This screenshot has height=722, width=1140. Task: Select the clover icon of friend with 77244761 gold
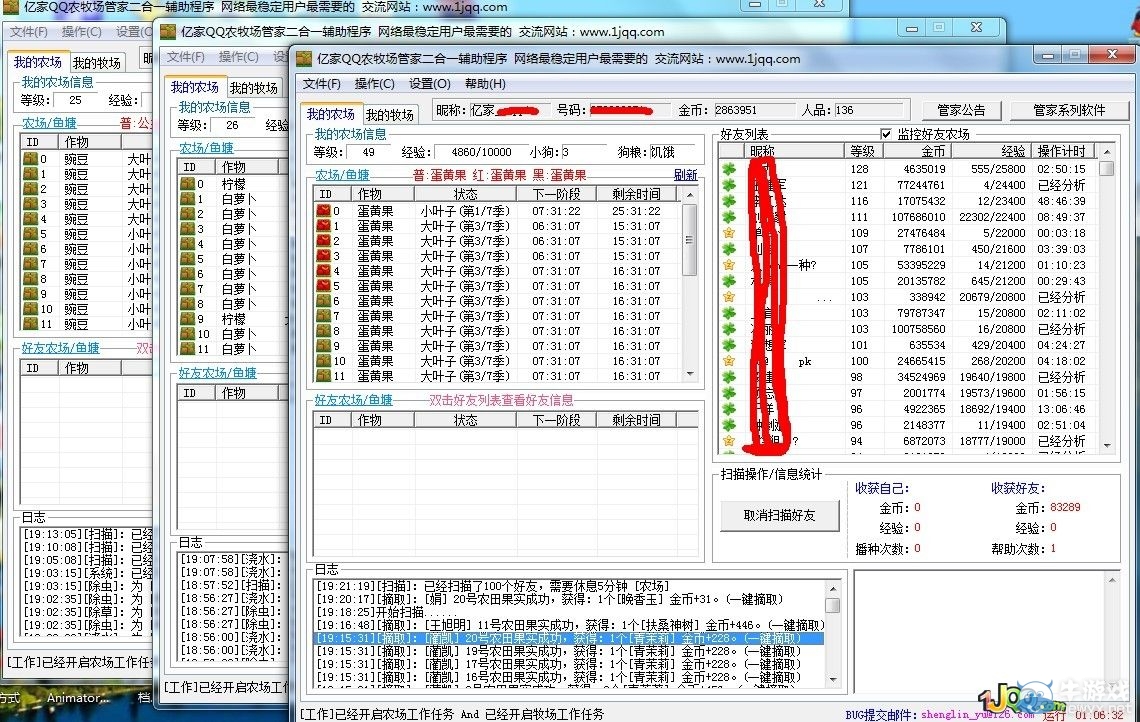[729, 185]
